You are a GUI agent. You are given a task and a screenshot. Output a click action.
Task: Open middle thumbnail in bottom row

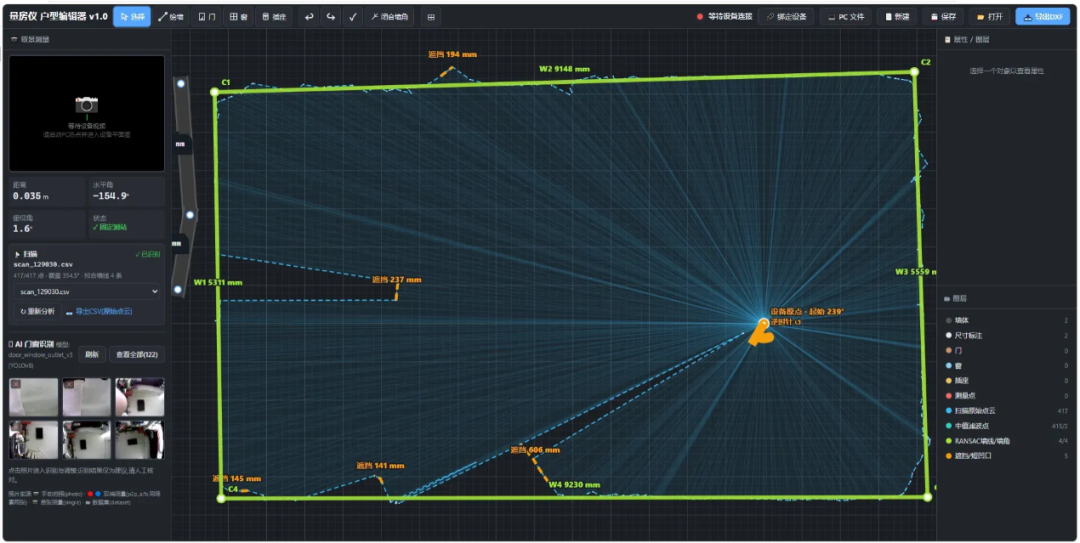click(x=87, y=440)
